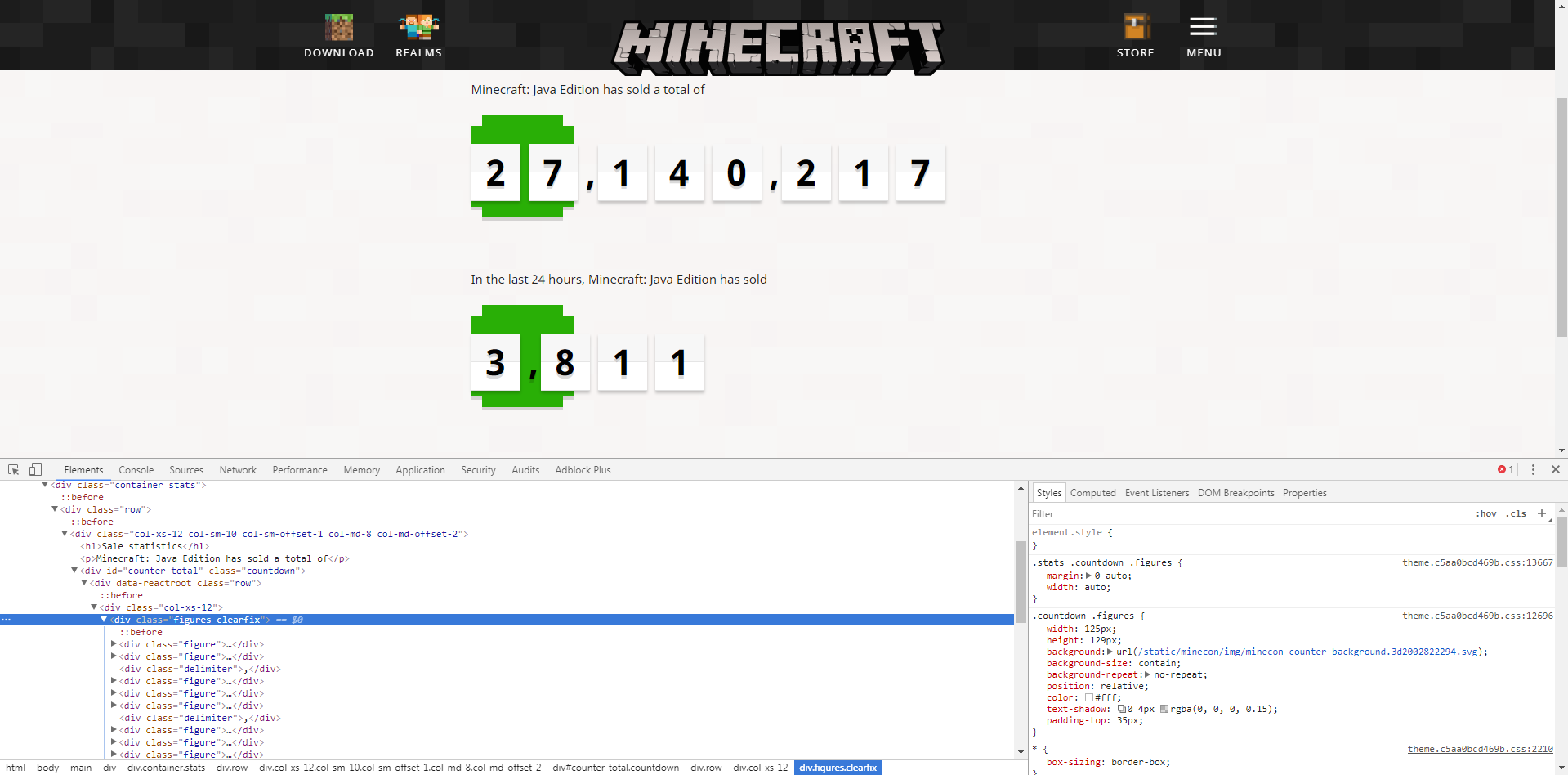The width and height of the screenshot is (1568, 775).
Task: Open the DOM Breakpoints tab
Action: 1236,493
